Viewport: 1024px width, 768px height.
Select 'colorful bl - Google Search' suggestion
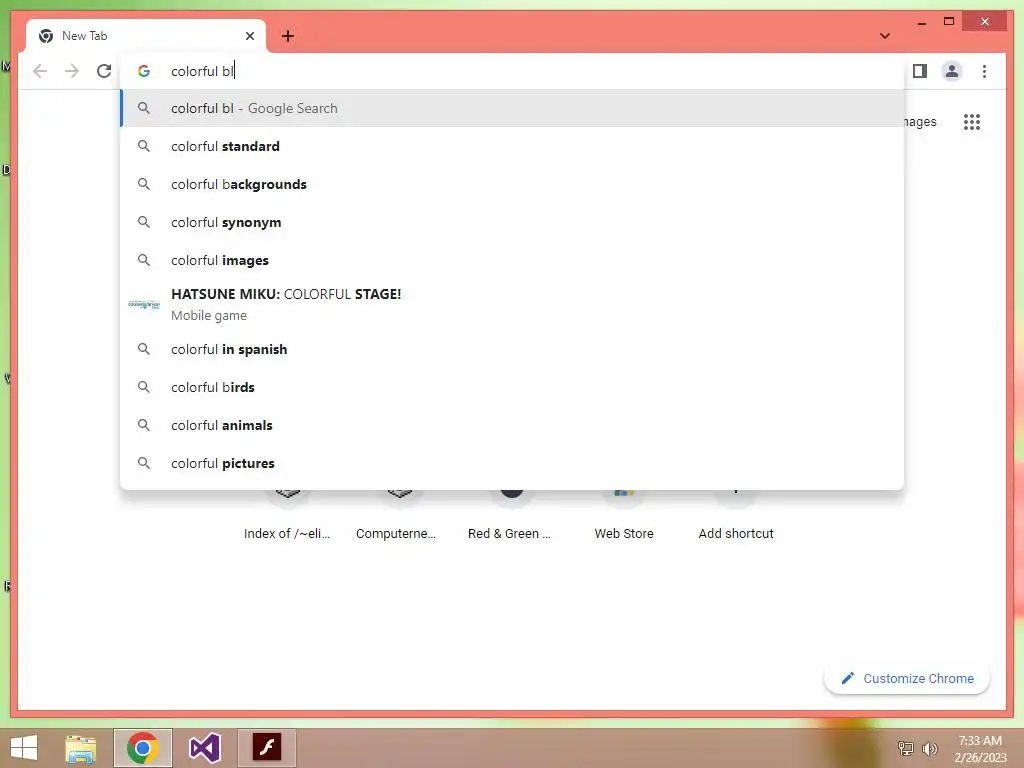(x=512, y=108)
